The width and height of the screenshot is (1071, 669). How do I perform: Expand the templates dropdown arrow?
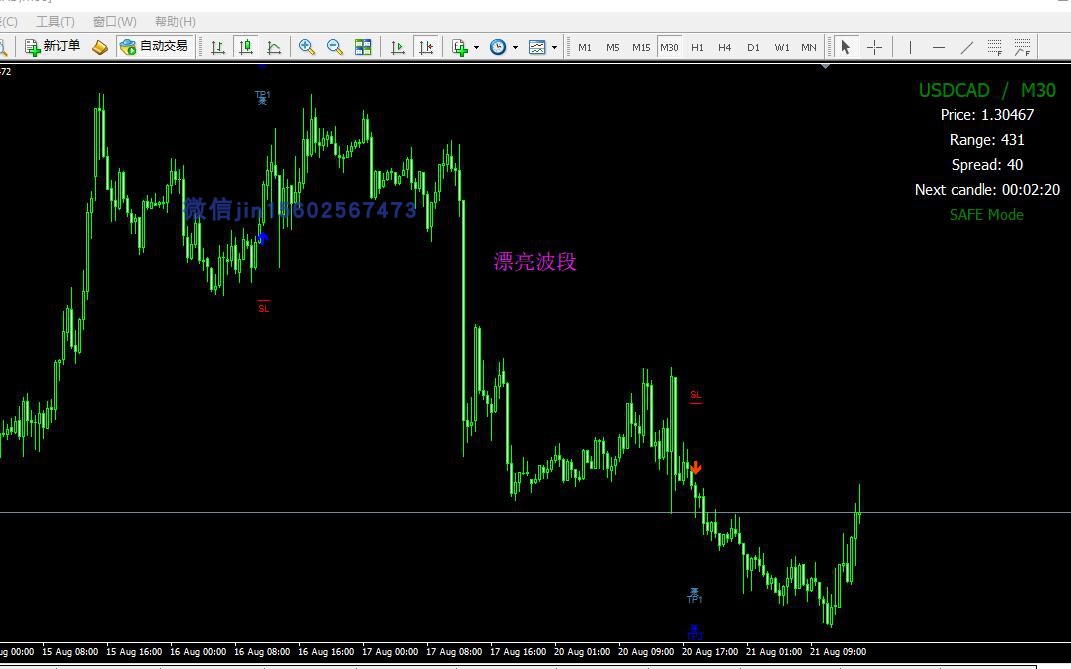554,47
